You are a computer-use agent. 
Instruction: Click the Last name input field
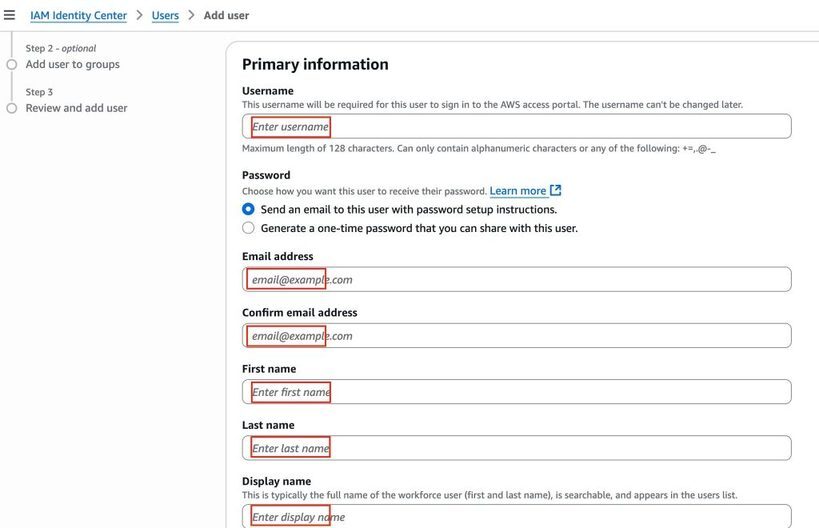(x=517, y=448)
